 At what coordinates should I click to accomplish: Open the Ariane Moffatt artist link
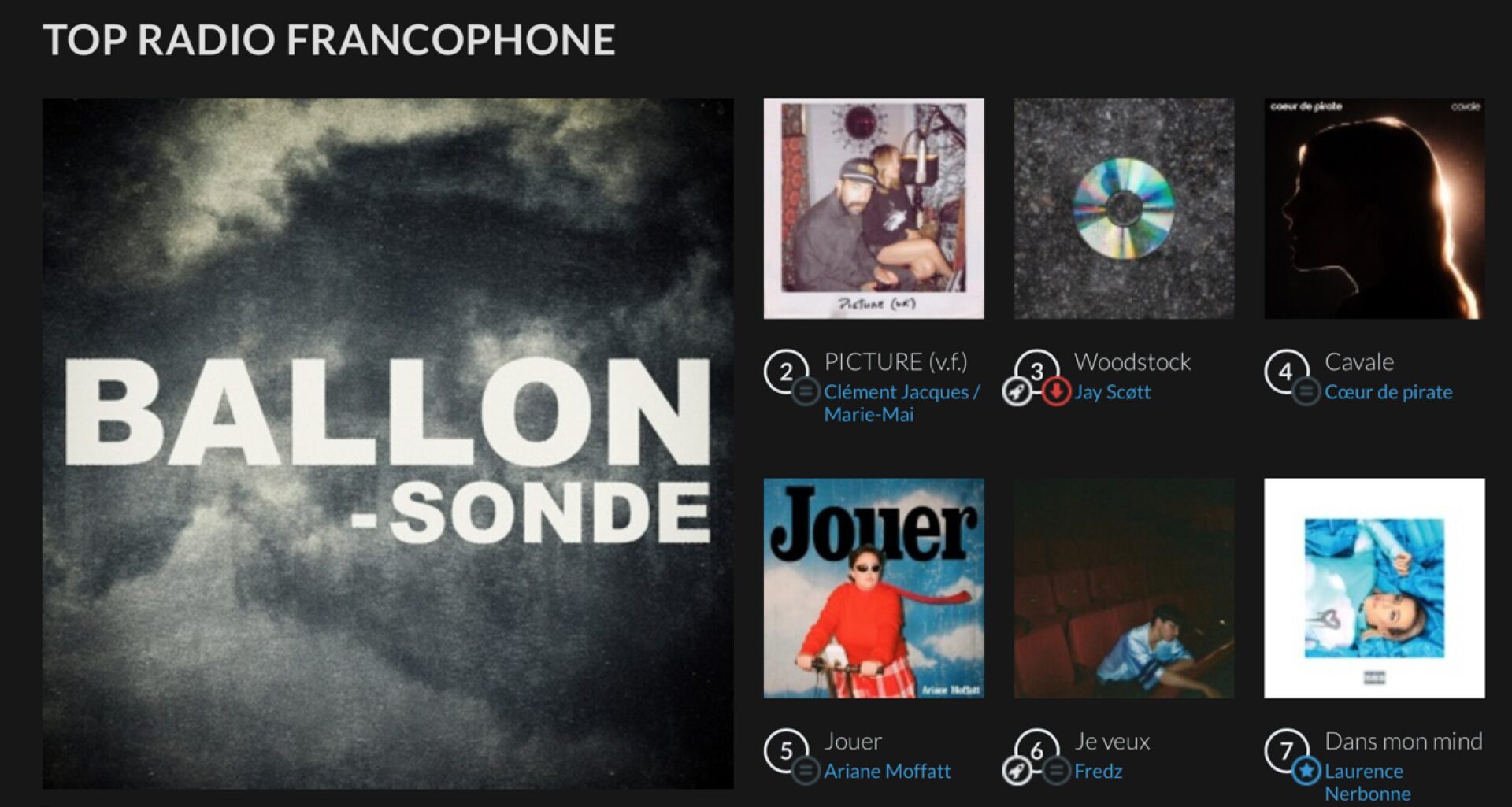pyautogui.click(x=887, y=771)
